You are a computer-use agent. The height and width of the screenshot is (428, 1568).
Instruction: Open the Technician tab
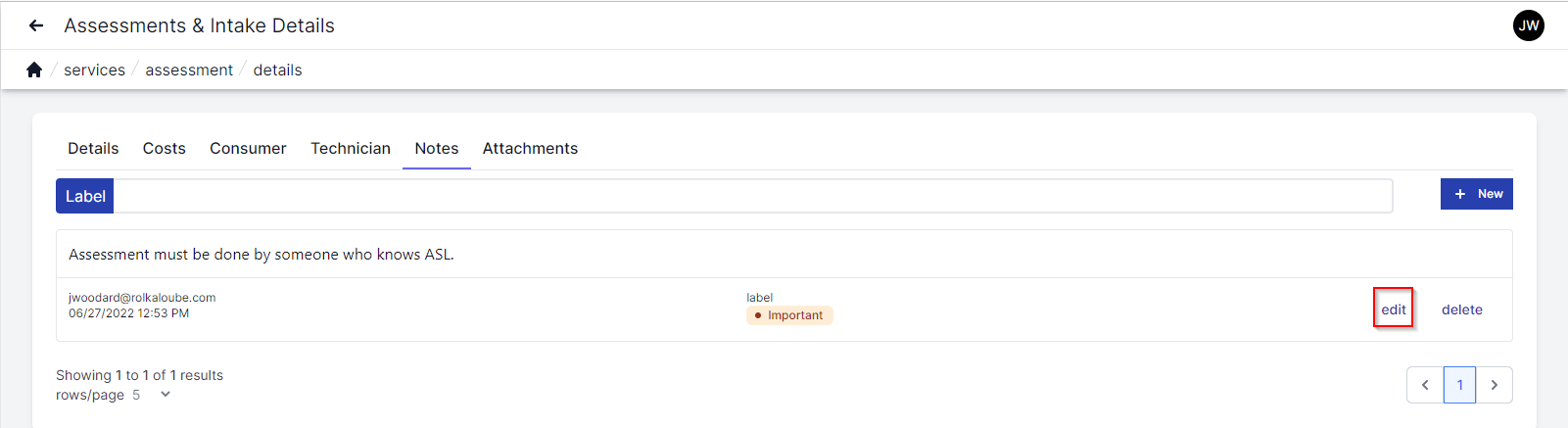tap(351, 149)
